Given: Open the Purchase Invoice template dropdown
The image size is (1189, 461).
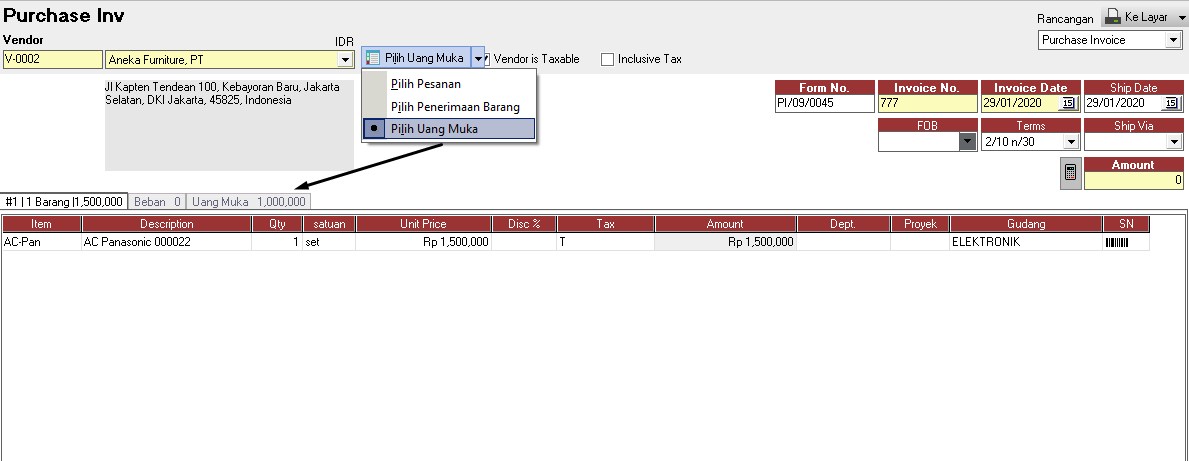Looking at the screenshot, I should point(1173,40).
